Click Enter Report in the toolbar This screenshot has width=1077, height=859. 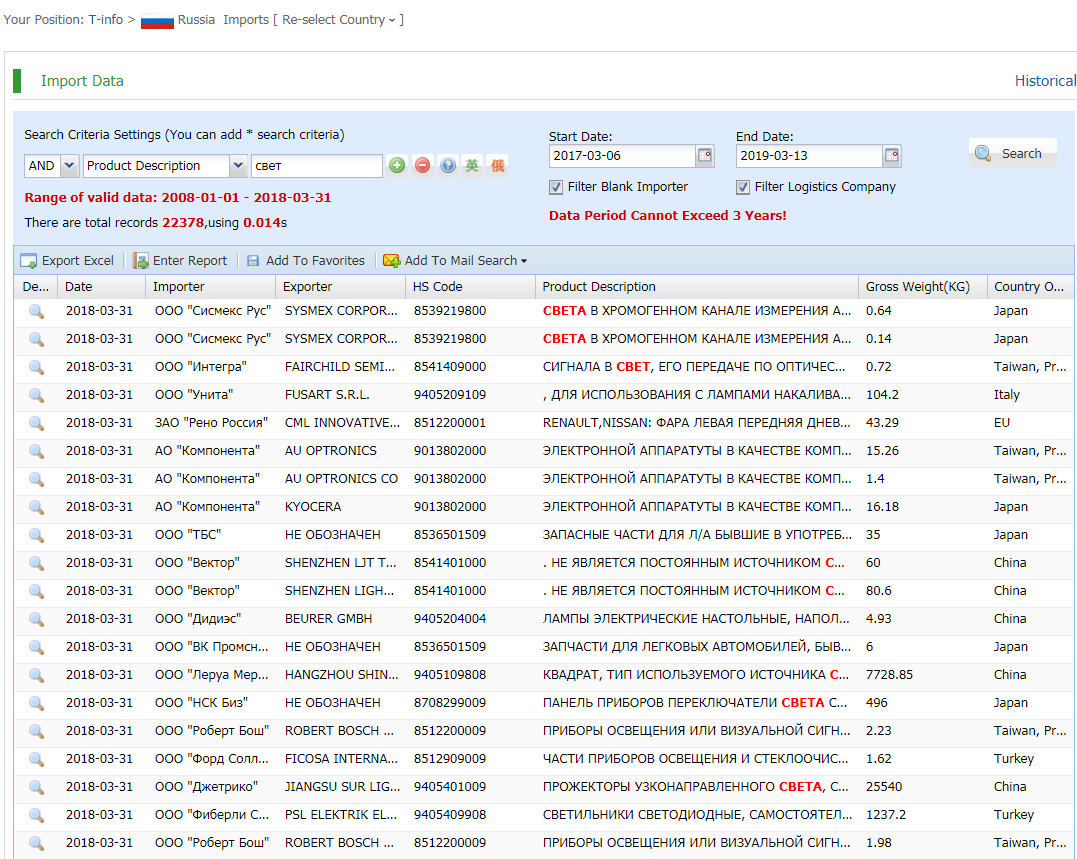(x=180, y=261)
